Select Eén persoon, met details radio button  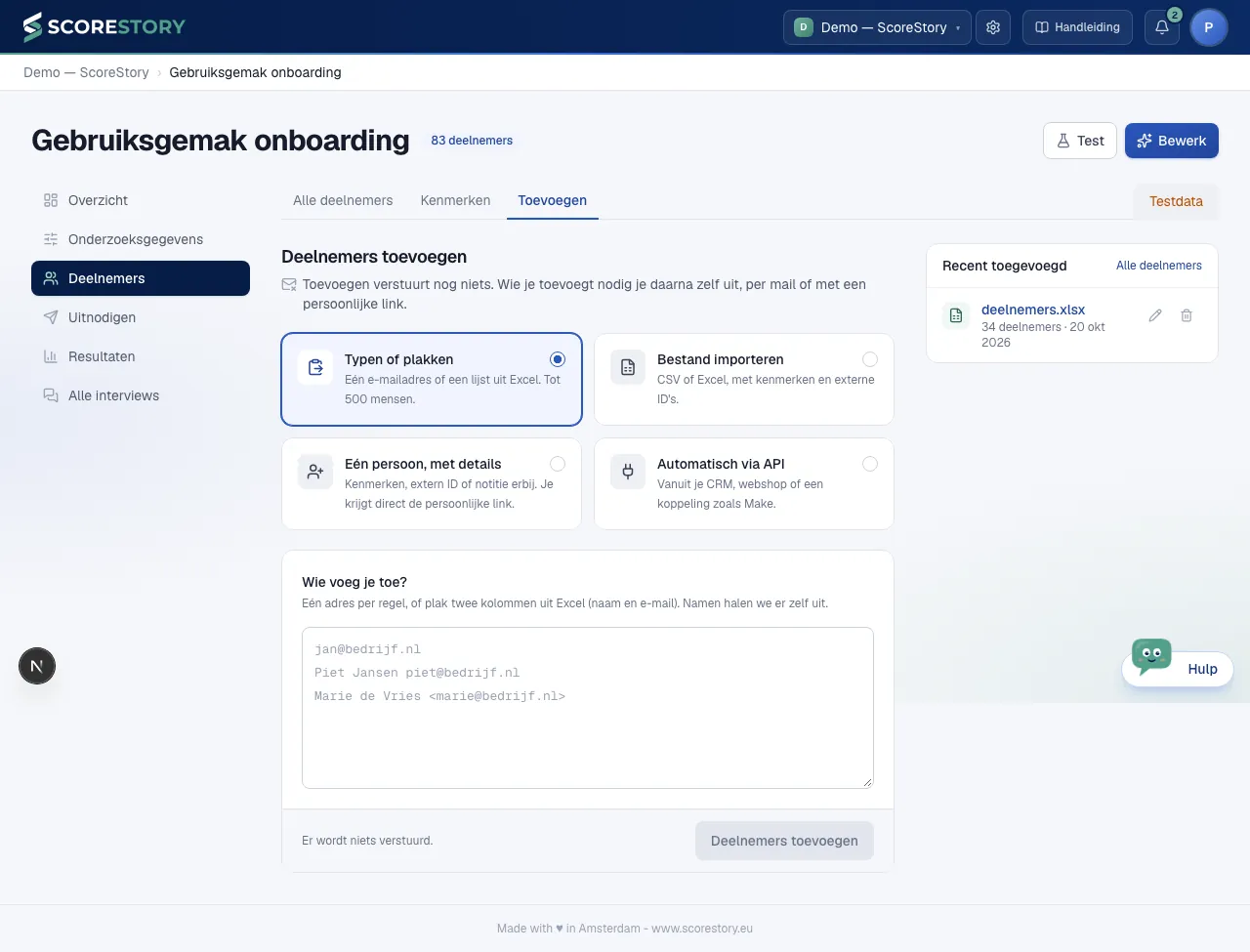point(558,464)
